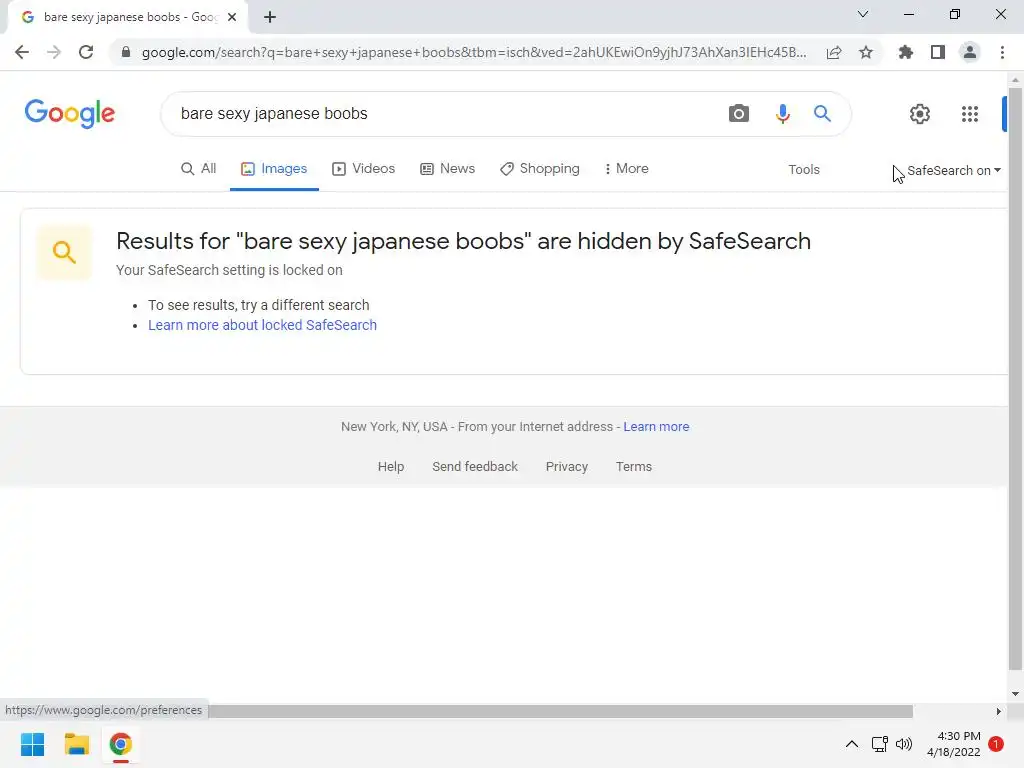Image resolution: width=1024 pixels, height=768 pixels.
Task: Open the search Tools button
Action: 803,170
